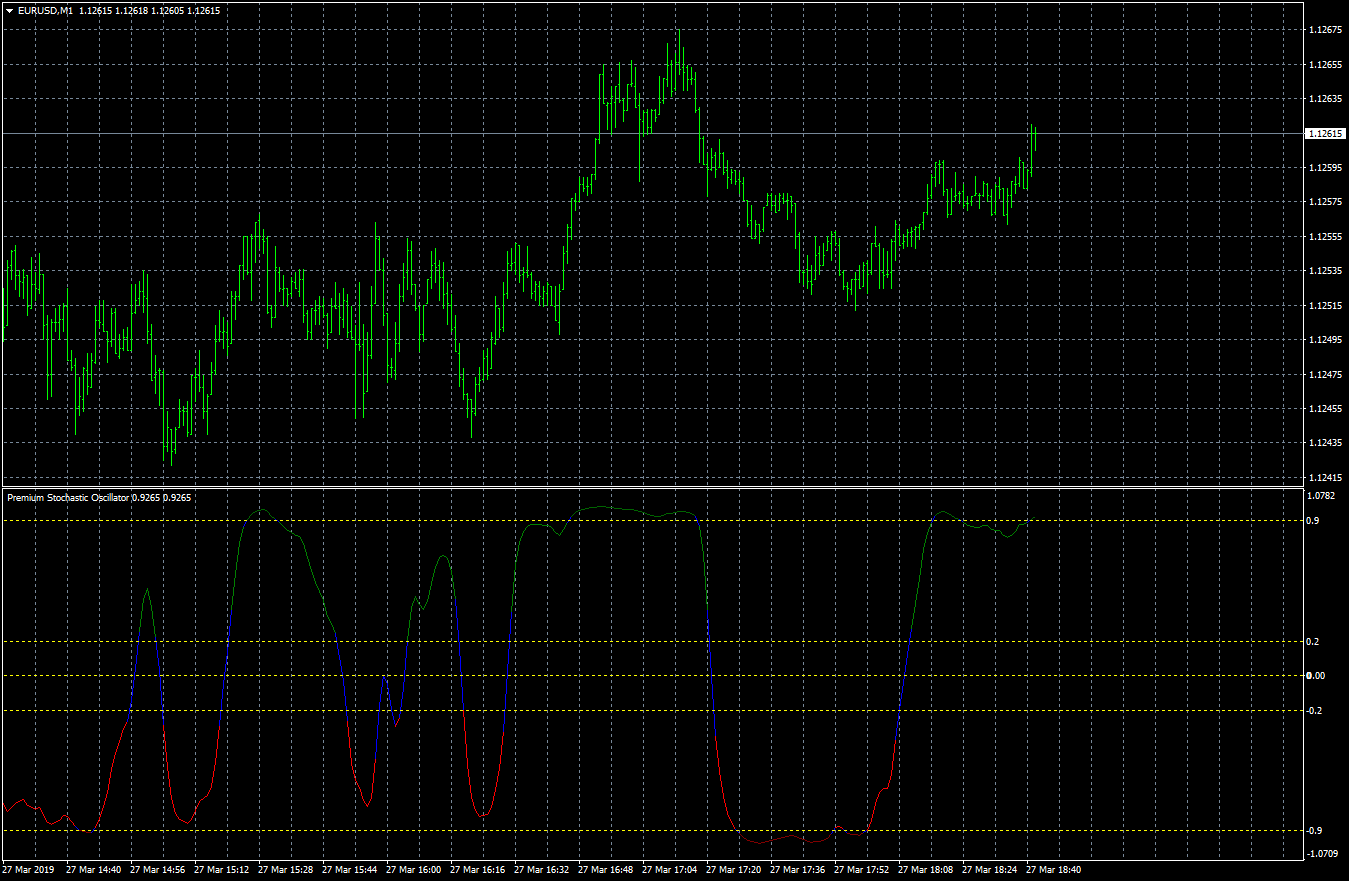Click the 27 Mar 17:04 time label

tap(670, 870)
